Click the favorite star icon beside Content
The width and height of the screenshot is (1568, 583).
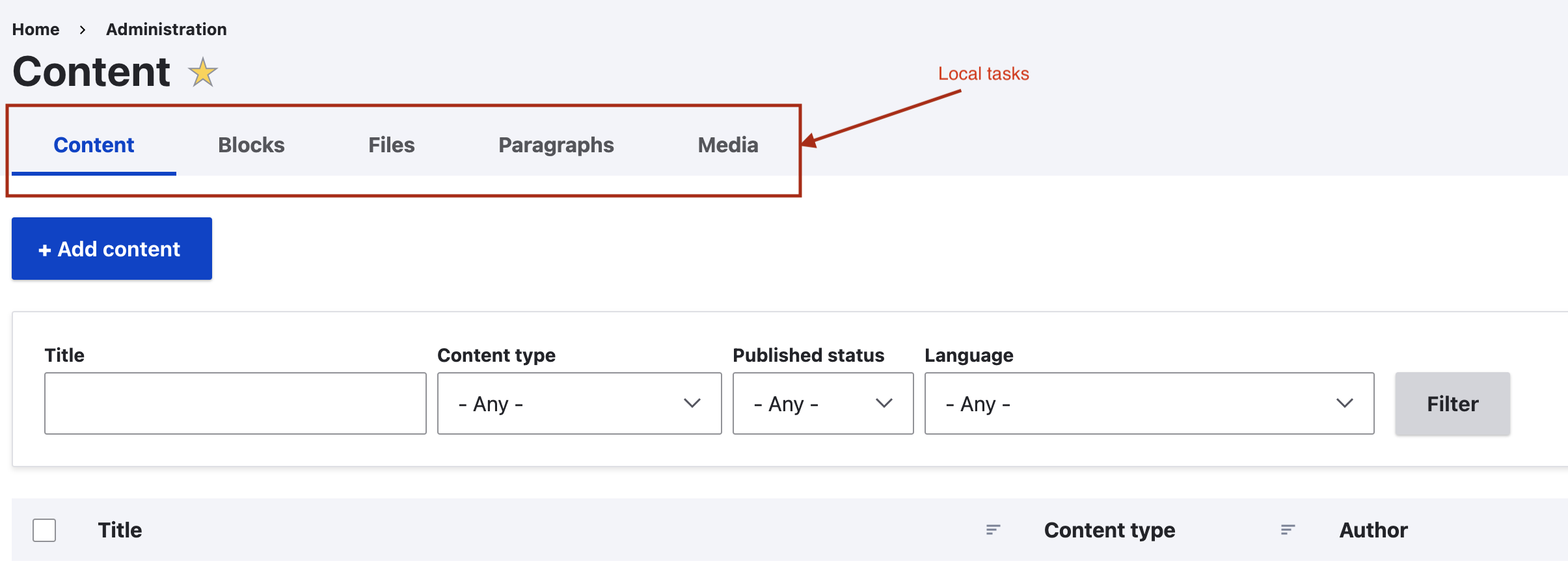coord(203,72)
